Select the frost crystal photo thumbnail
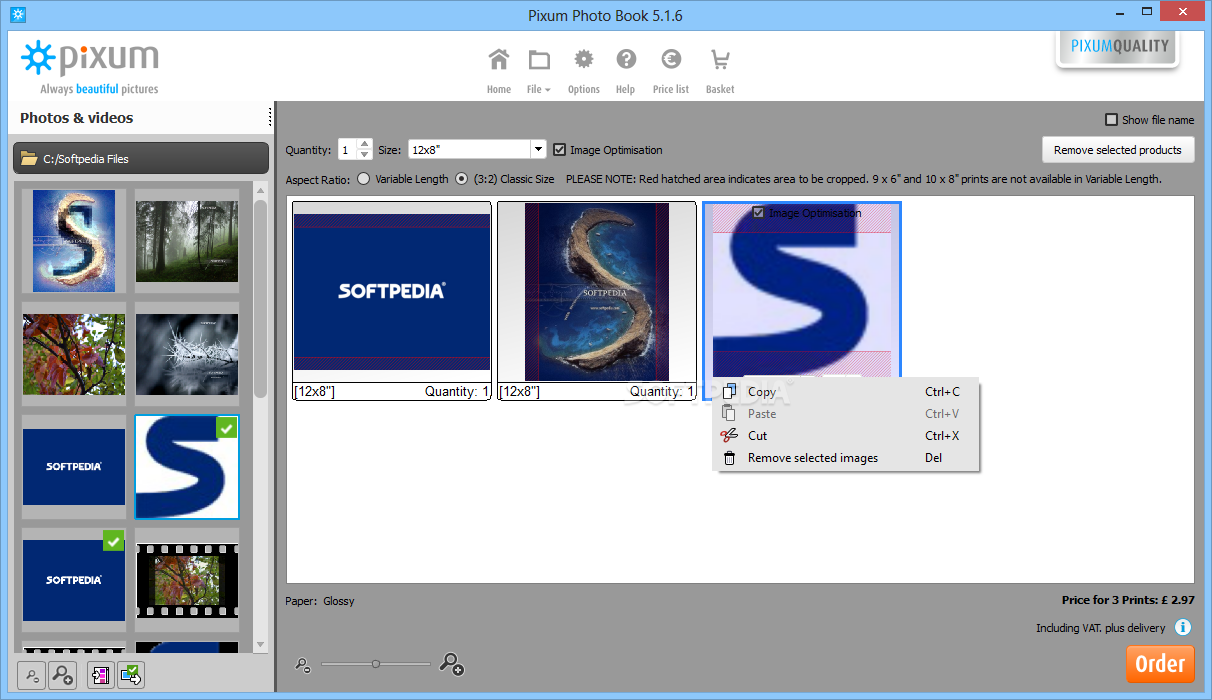 pyautogui.click(x=187, y=354)
